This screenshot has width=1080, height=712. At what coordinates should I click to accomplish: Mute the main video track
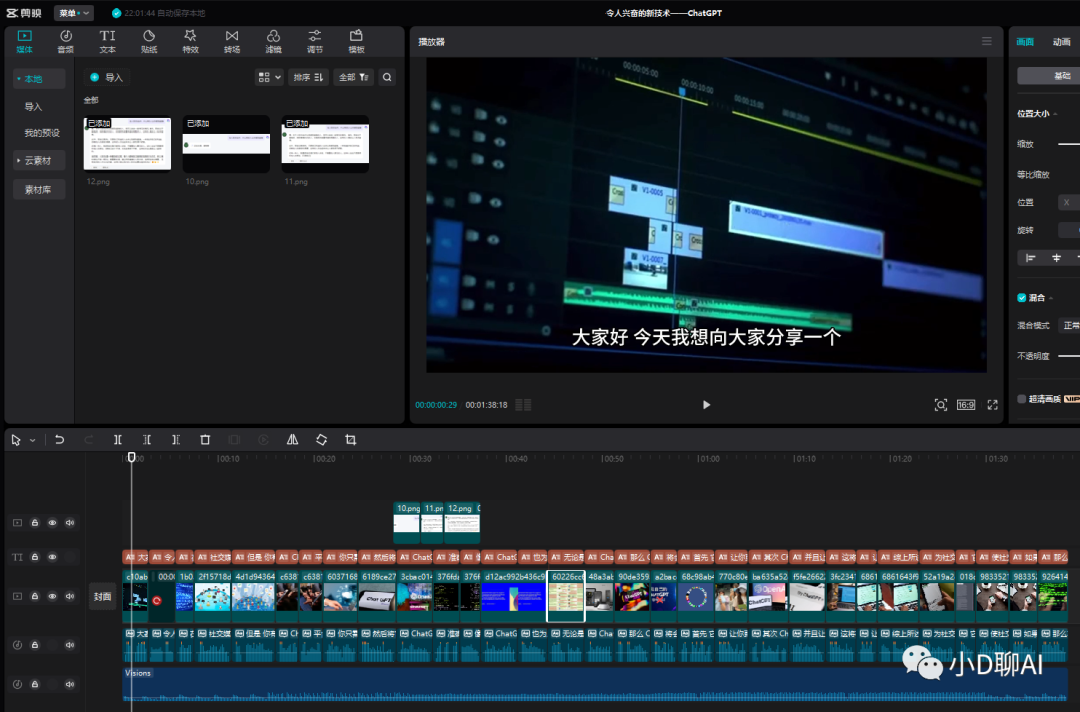pyautogui.click(x=70, y=596)
